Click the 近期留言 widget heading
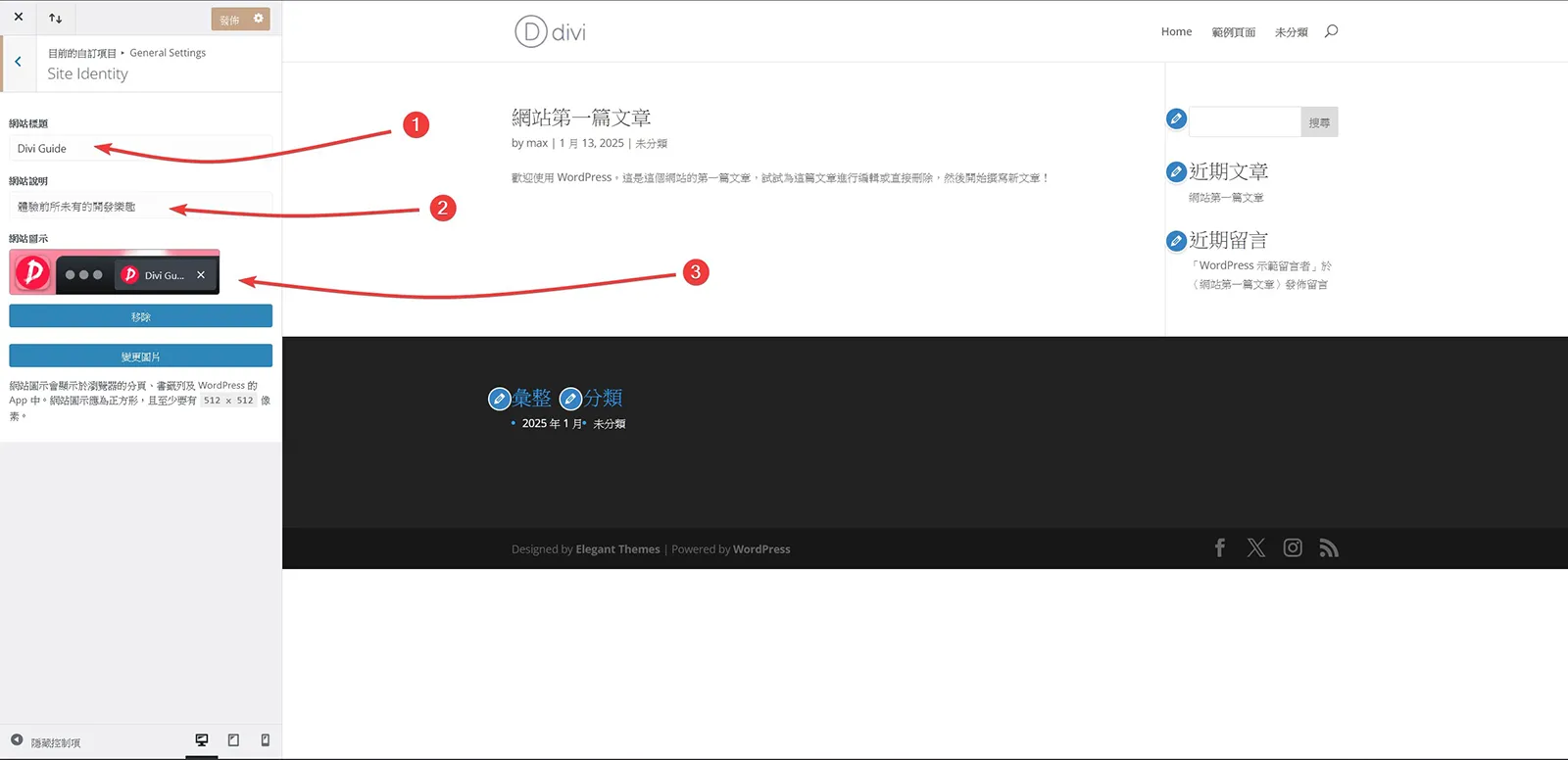This screenshot has height=760, width=1568. pyautogui.click(x=1229, y=240)
